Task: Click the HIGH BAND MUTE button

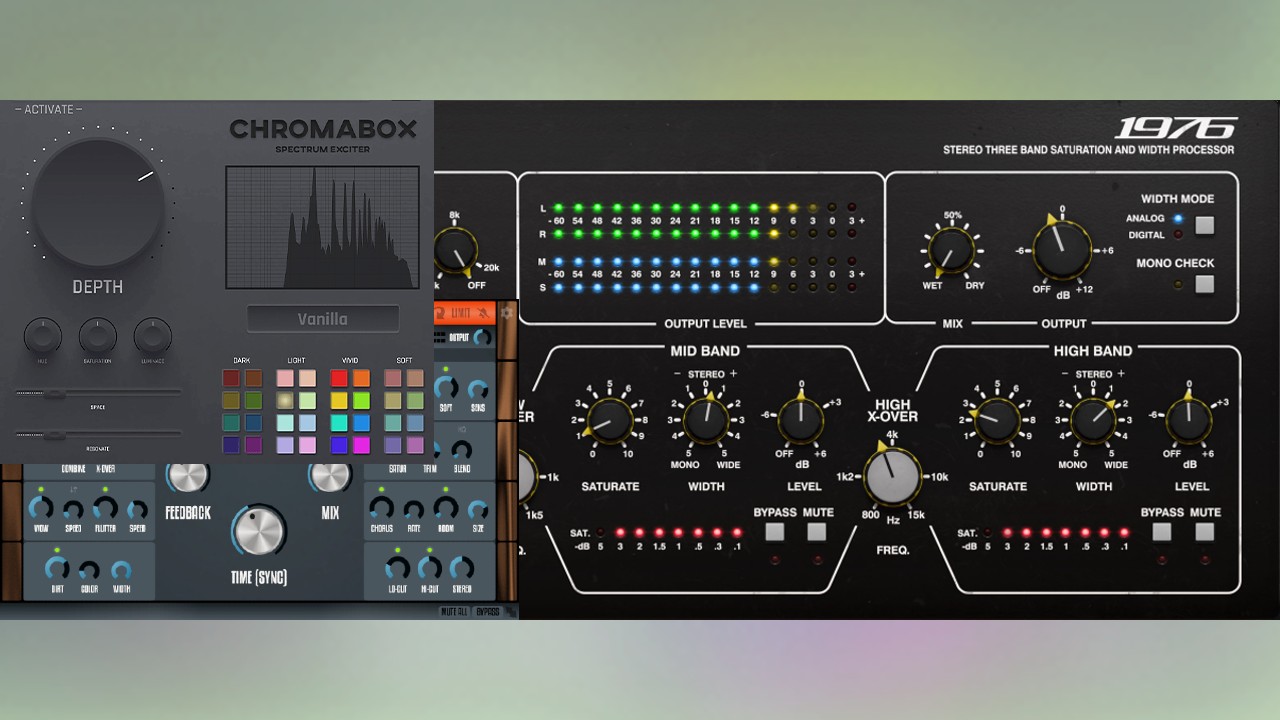Action: click(x=1205, y=532)
